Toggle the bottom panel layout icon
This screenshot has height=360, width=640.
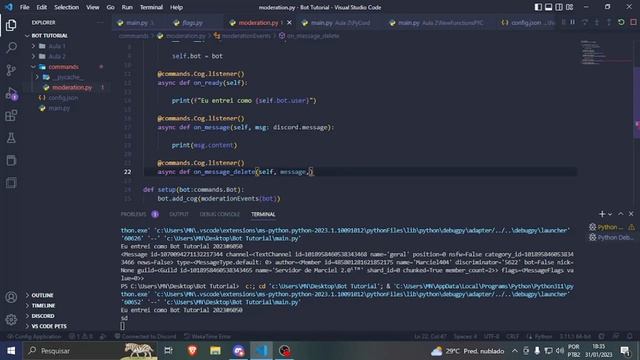pyautogui.click(x=549, y=7)
